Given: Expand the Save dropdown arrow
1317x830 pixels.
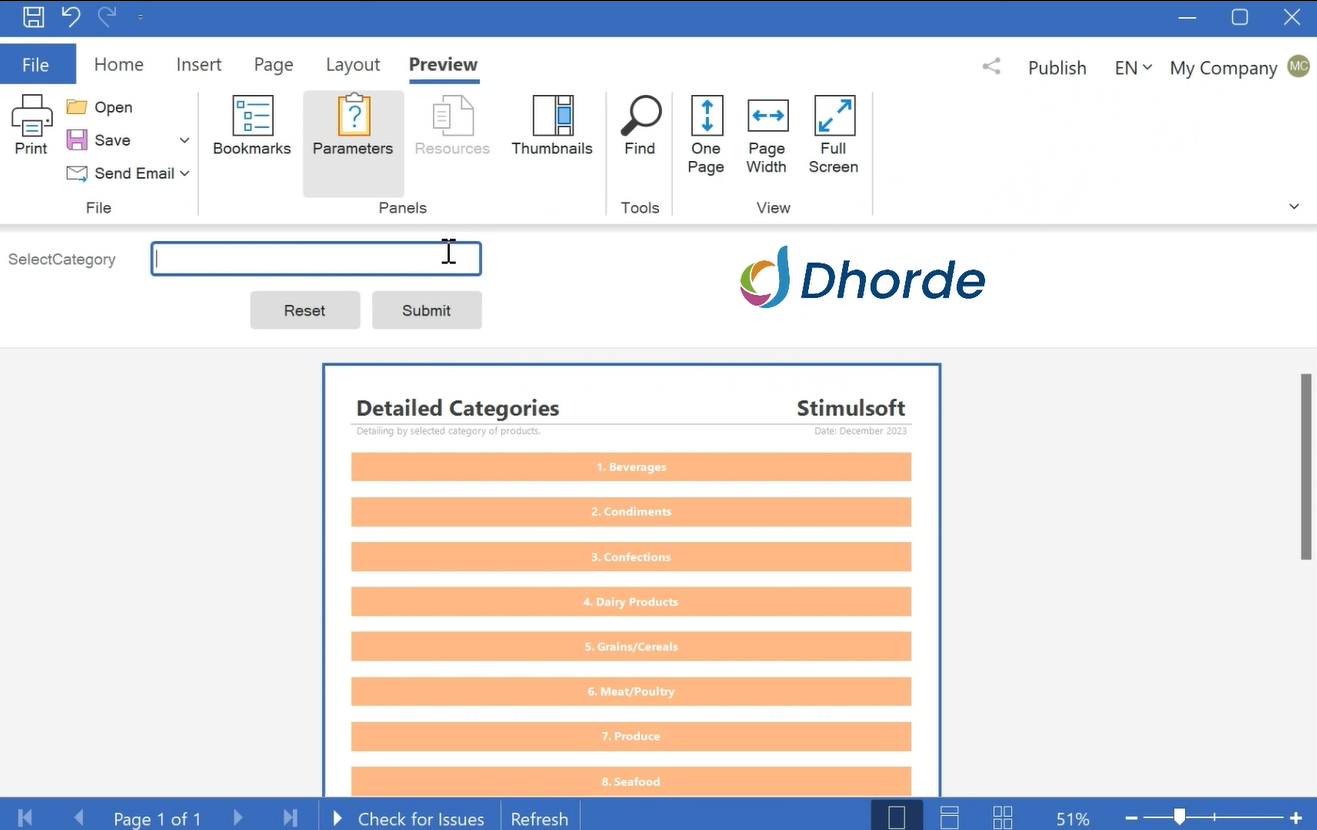Looking at the screenshot, I should [184, 140].
